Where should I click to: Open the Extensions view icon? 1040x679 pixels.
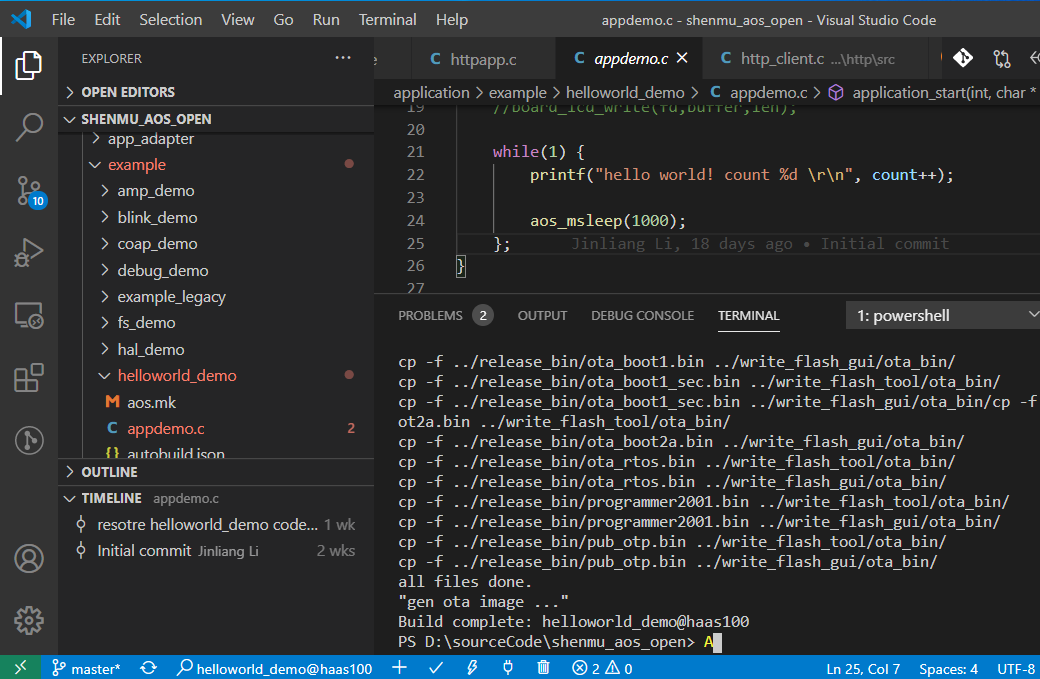click(x=29, y=378)
